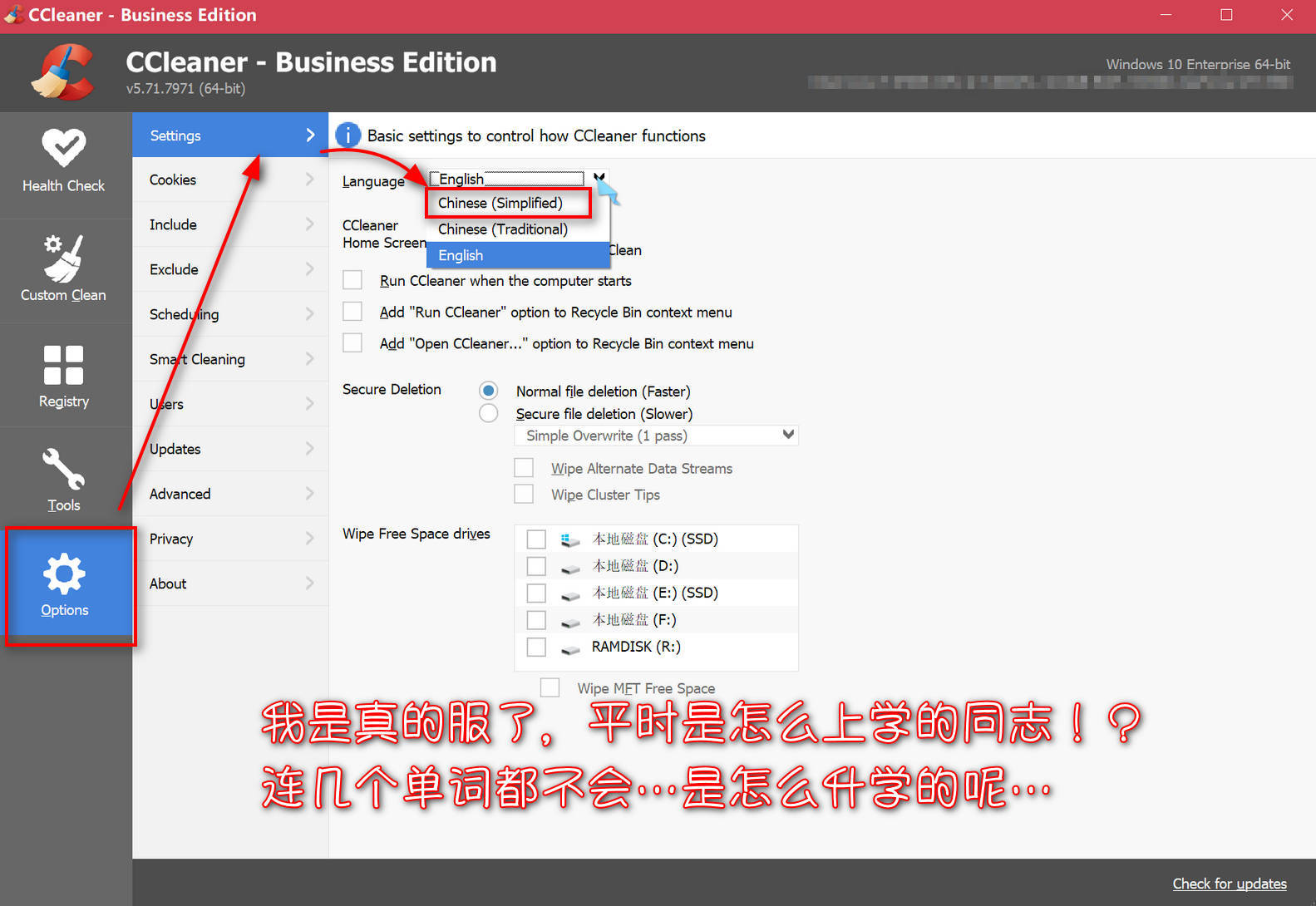
Task: Open the Language dropdown arrow
Action: coord(599,178)
